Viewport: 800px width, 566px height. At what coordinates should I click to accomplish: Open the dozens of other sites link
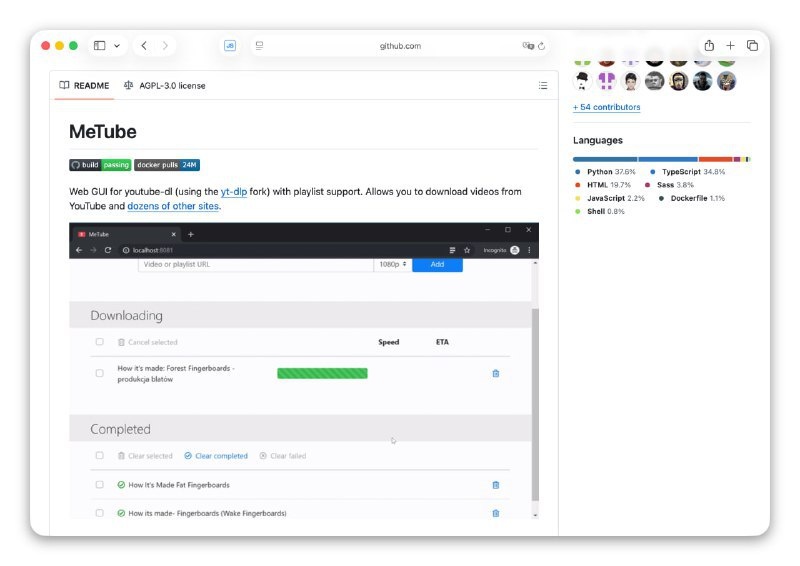173,206
